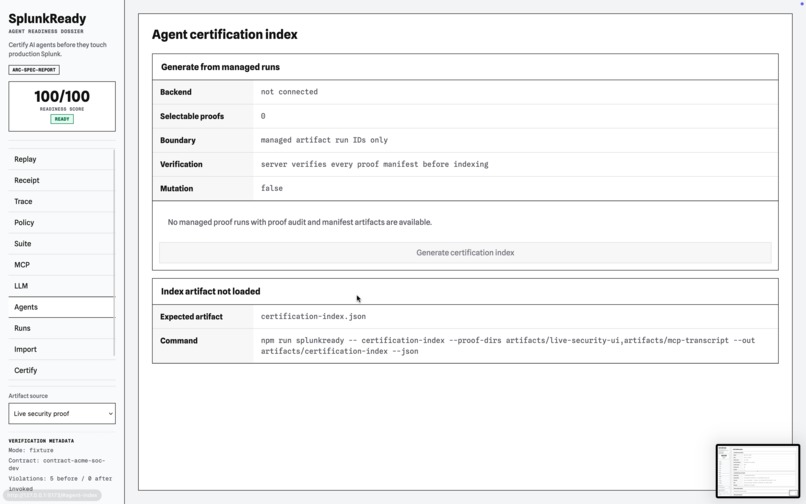Click the Mutation value 'false'
Screen dimensions: 806x504
tap(271, 188)
